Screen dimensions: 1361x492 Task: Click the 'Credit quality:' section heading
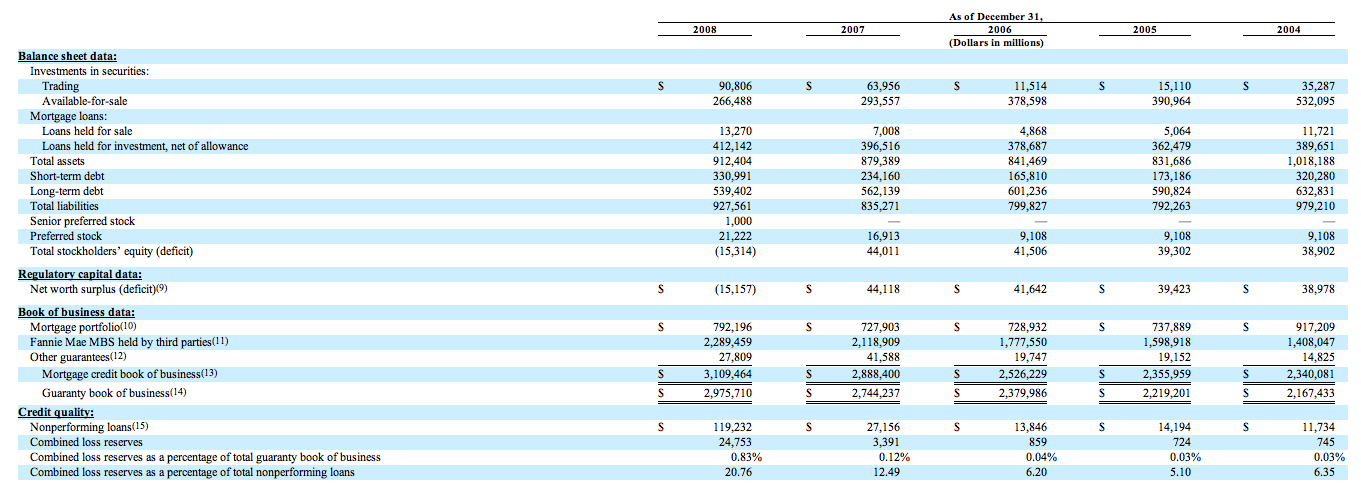pos(56,412)
